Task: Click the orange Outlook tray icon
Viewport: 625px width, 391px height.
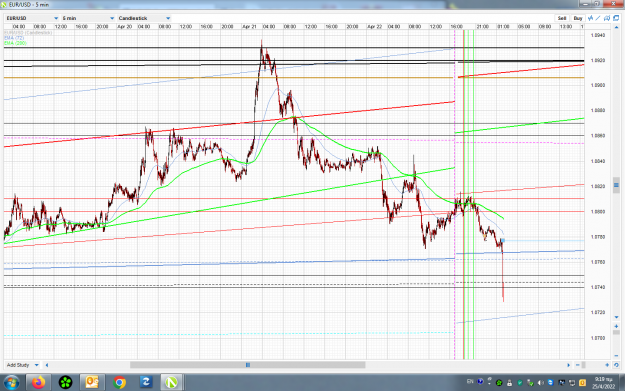Action: pyautogui.click(x=582, y=383)
